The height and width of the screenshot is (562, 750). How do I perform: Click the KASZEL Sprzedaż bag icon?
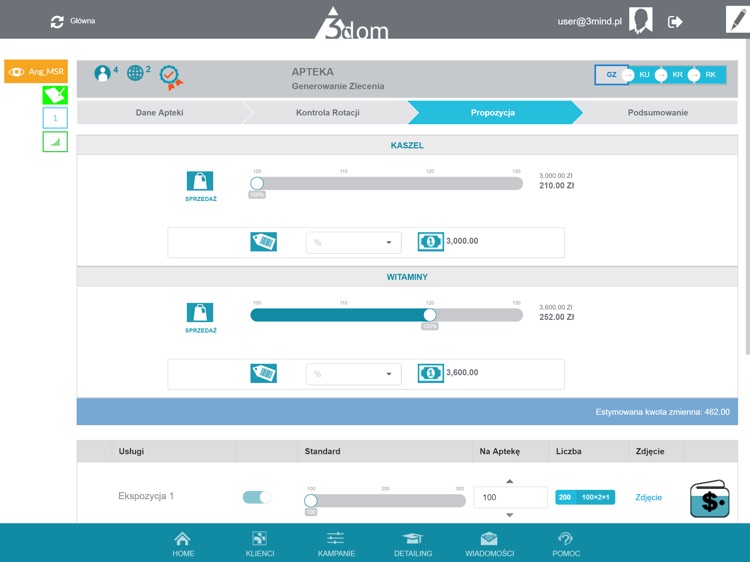pyautogui.click(x=200, y=181)
